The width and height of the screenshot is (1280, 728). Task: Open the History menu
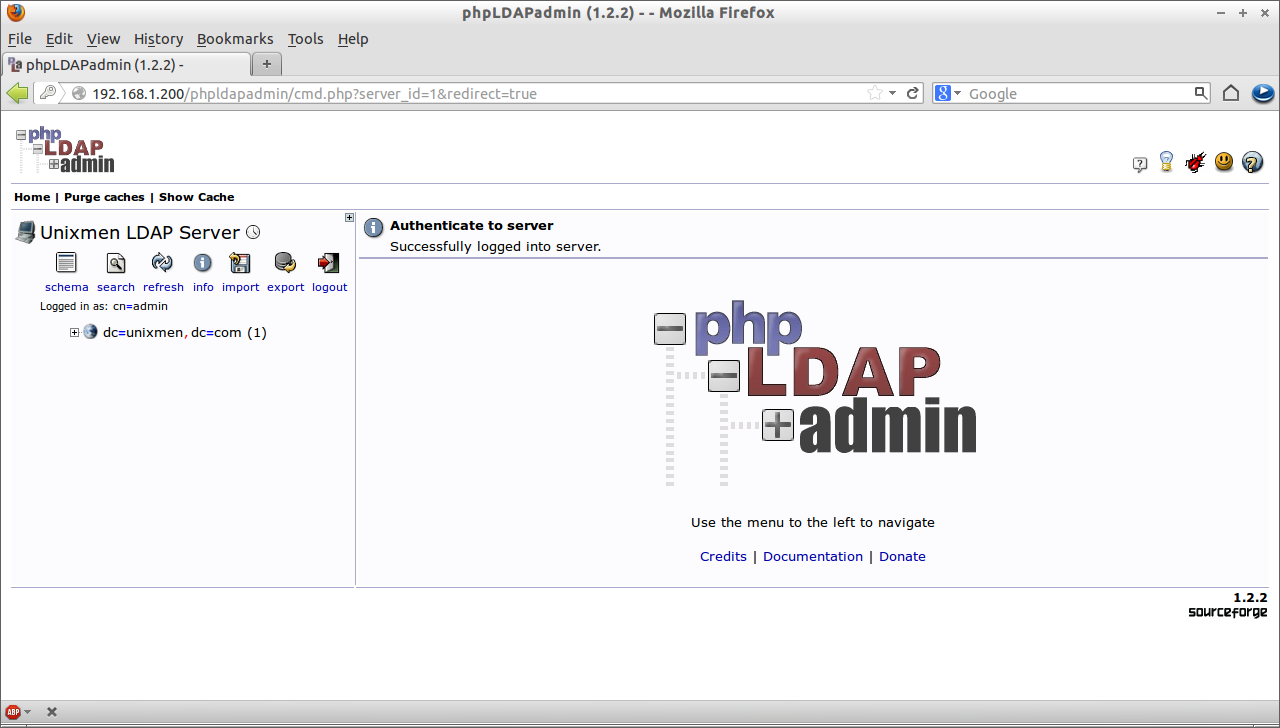coord(158,39)
